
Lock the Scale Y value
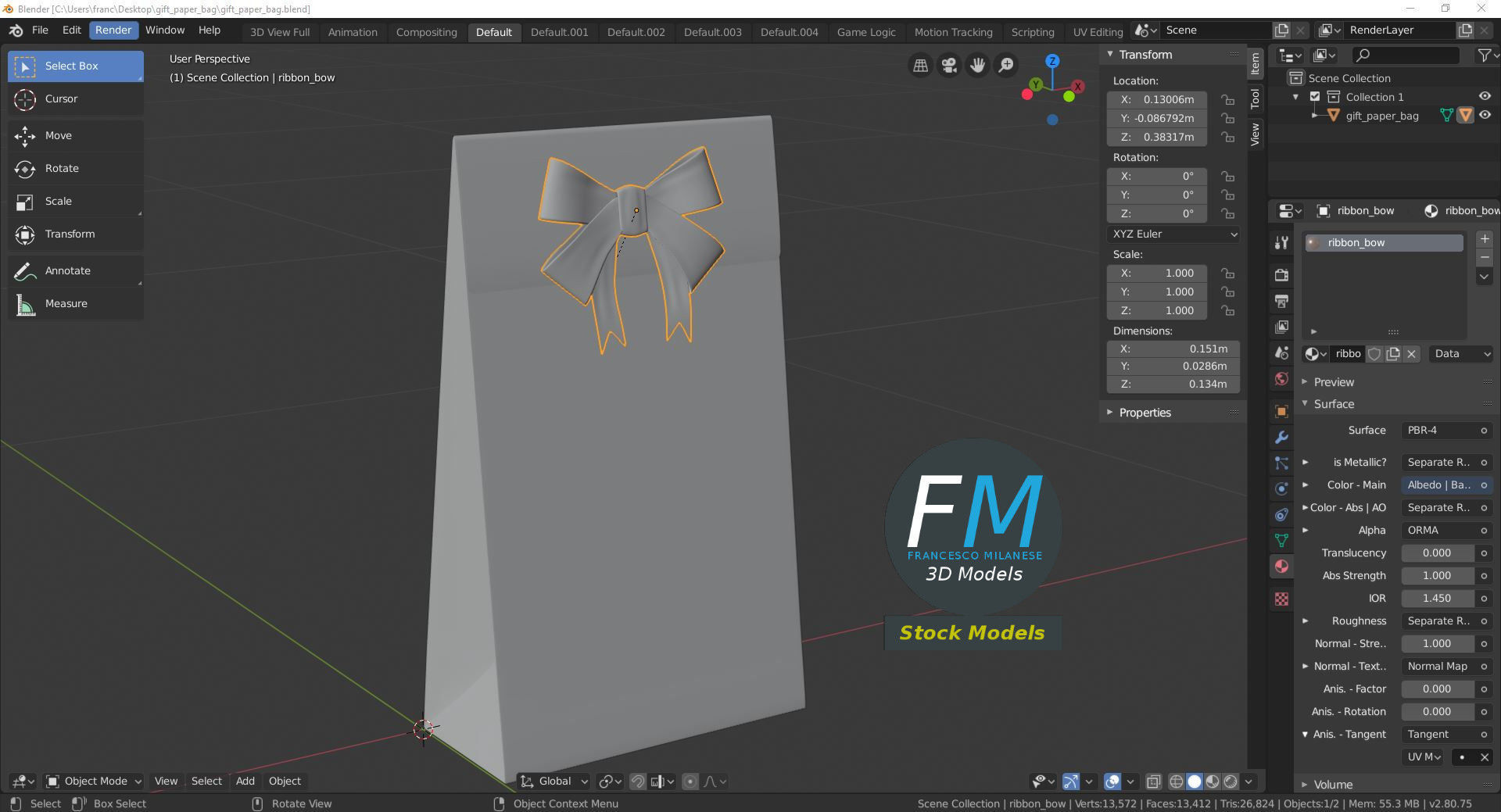click(1228, 292)
